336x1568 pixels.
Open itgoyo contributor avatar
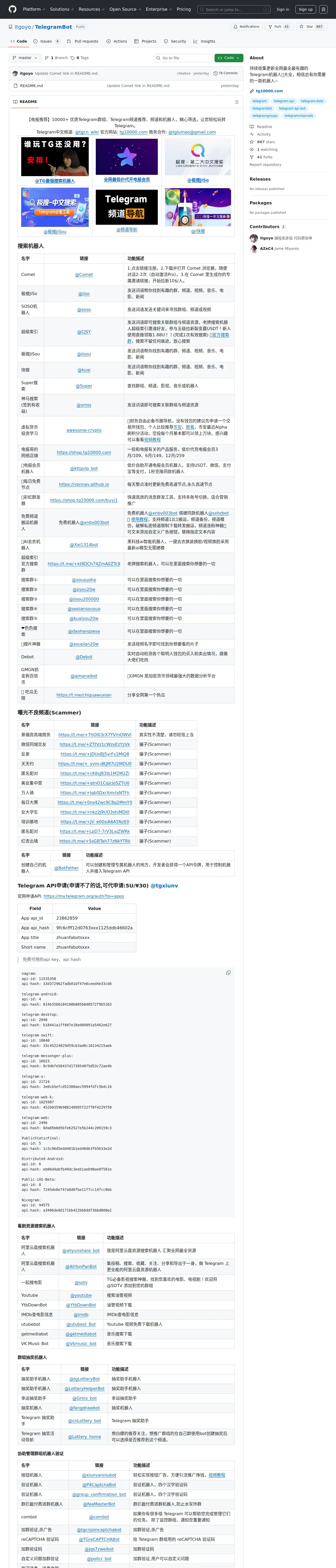coord(254,238)
